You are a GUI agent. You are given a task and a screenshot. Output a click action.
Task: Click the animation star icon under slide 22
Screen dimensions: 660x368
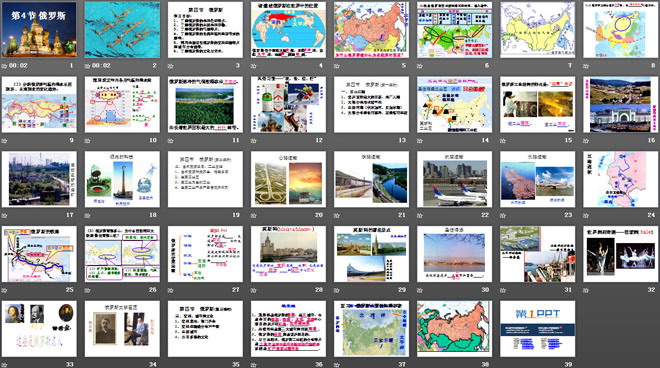pyautogui.click(x=420, y=215)
